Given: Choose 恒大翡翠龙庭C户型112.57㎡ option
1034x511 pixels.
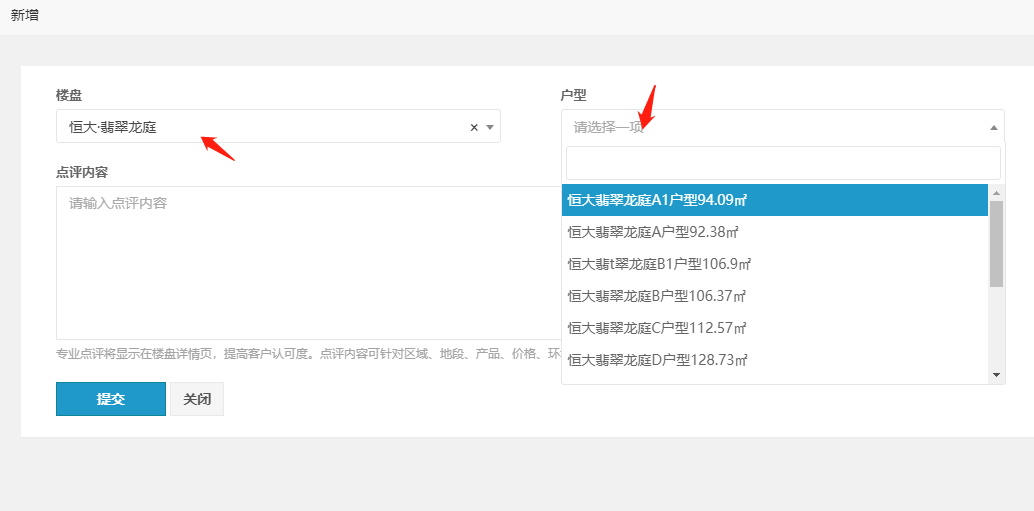Looking at the screenshot, I should (774, 328).
